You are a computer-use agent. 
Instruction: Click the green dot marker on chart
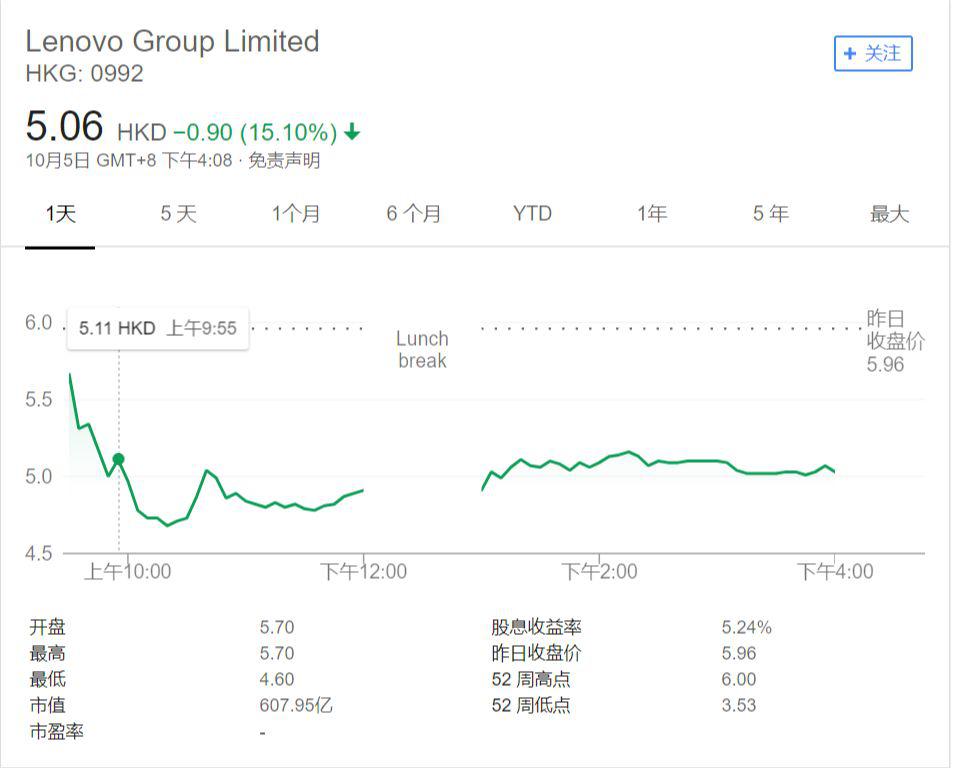tap(118, 459)
